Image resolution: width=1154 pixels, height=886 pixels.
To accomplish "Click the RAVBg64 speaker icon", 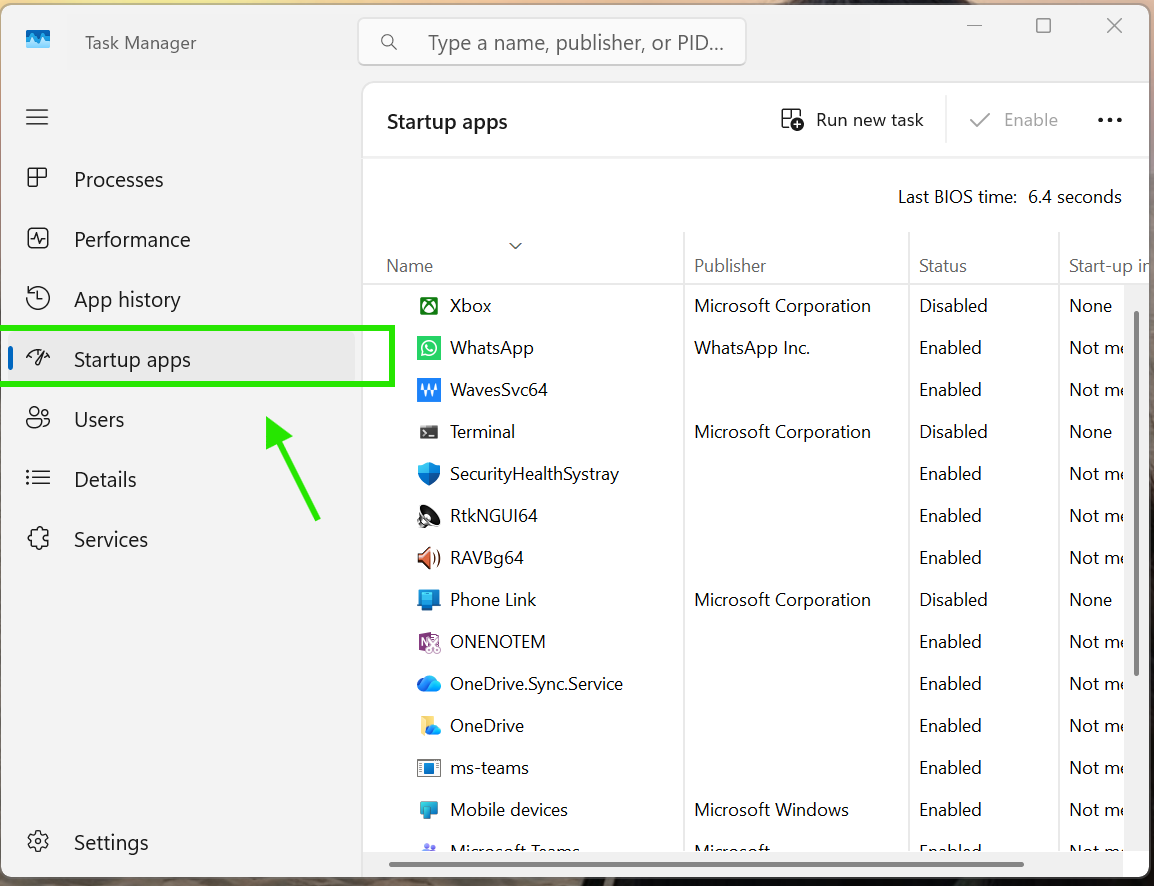I will click(428, 558).
